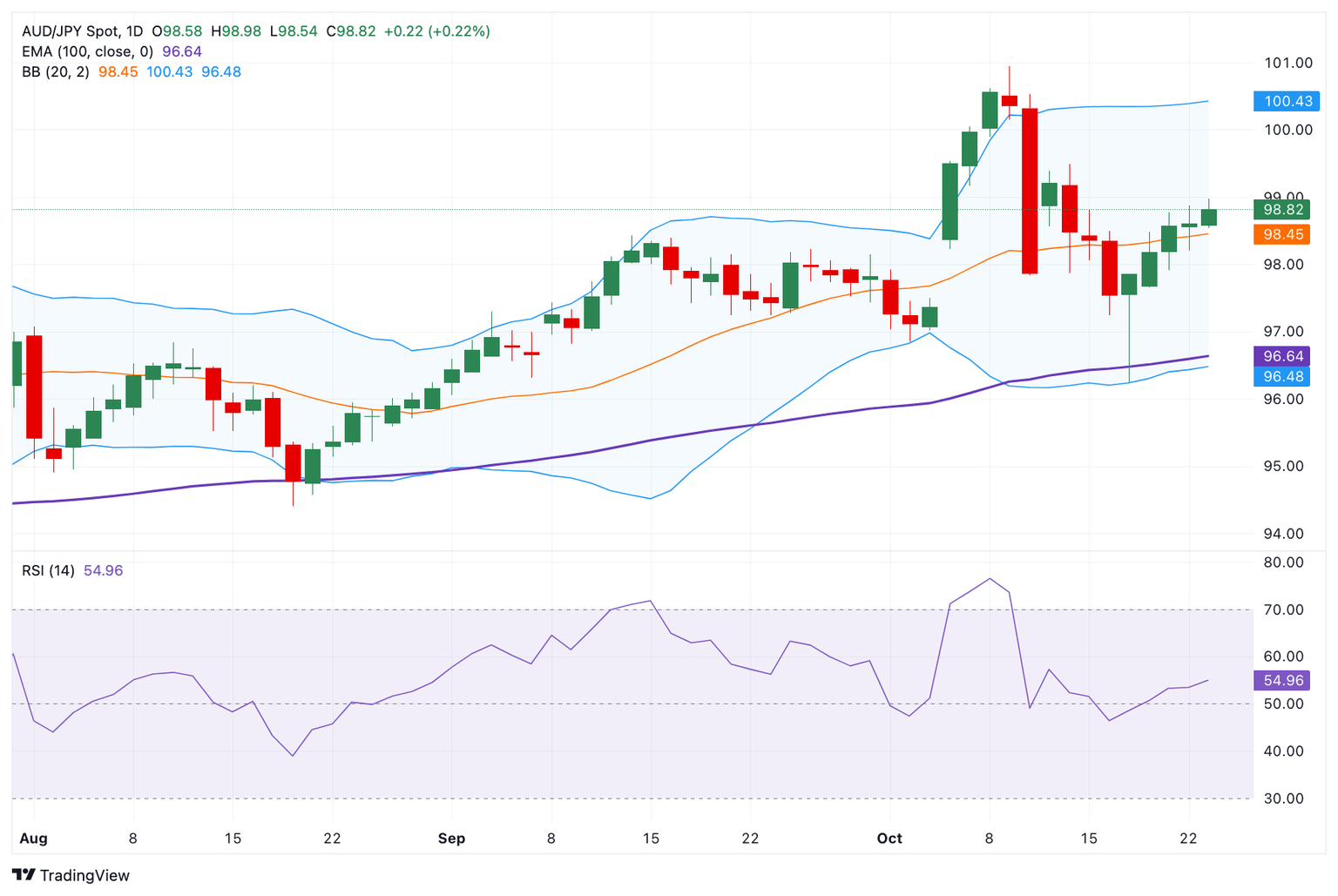Screen dimensions: 1338x896
Task: Click the large red candle after Oct 8
Action: pos(1030,192)
